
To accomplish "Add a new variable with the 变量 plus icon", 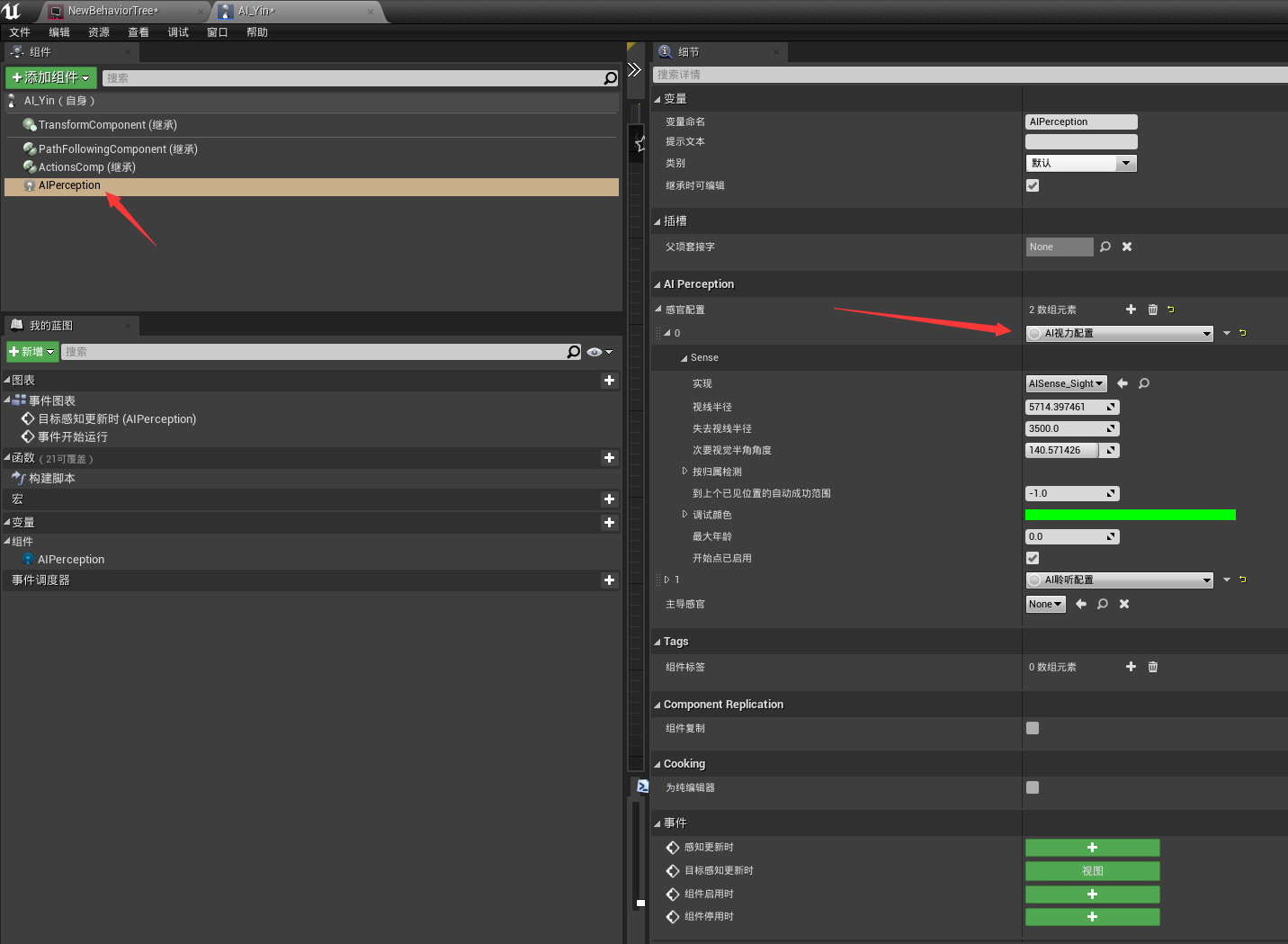I will pos(609,523).
